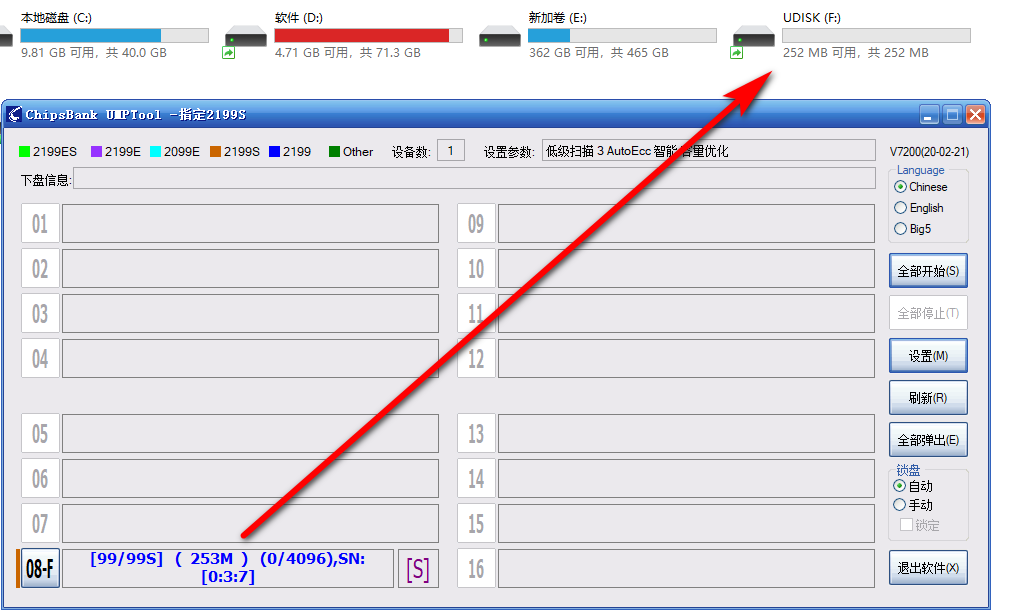
Task: Click the [S] status icon for port 08
Action: click(x=417, y=568)
